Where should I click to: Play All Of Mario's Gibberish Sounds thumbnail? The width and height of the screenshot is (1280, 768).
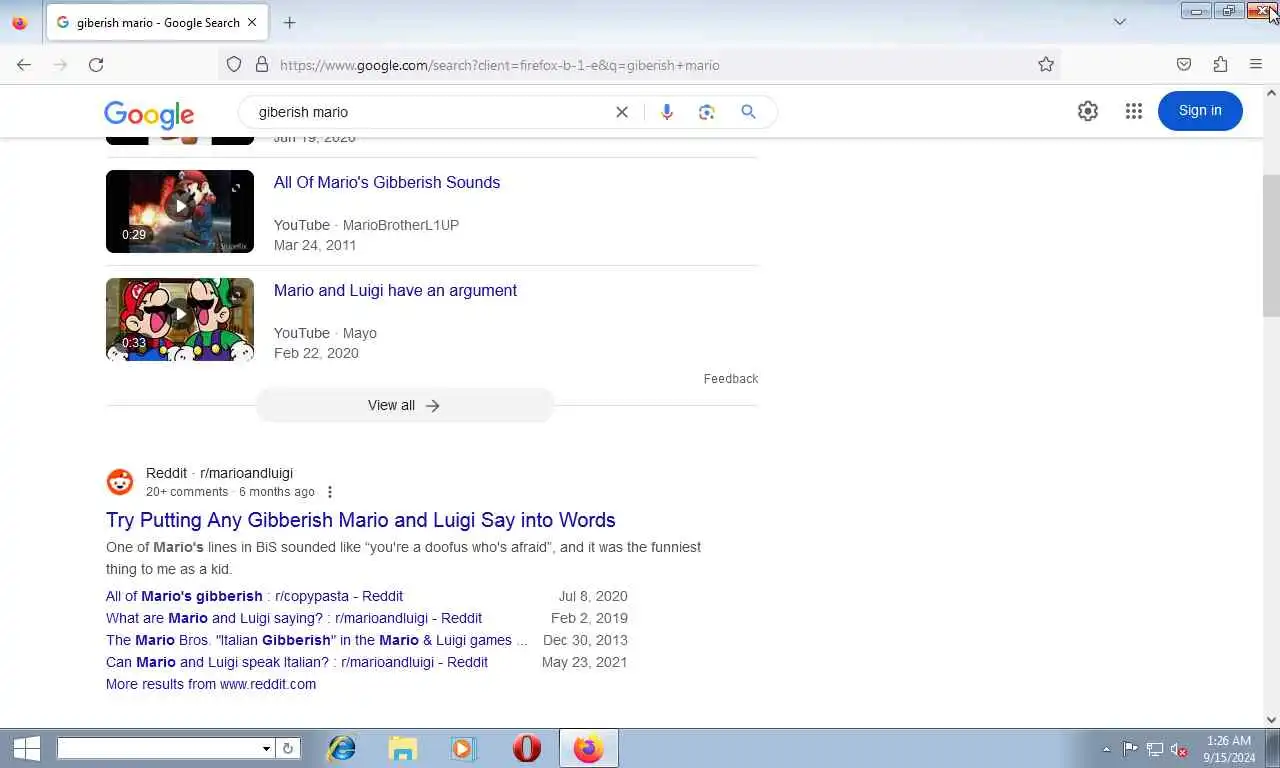pos(180,211)
